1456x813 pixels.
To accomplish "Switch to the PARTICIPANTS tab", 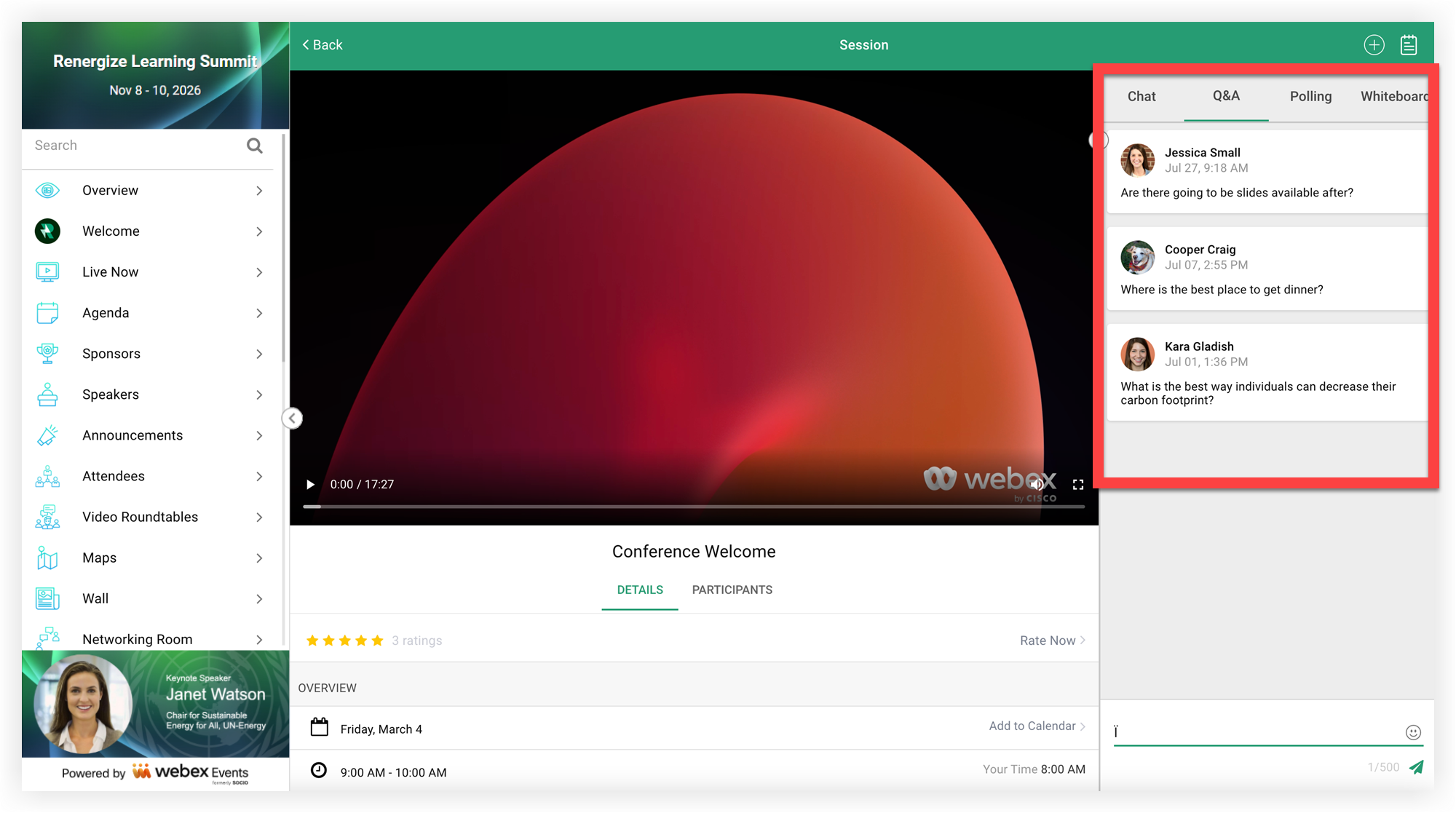I will [732, 590].
